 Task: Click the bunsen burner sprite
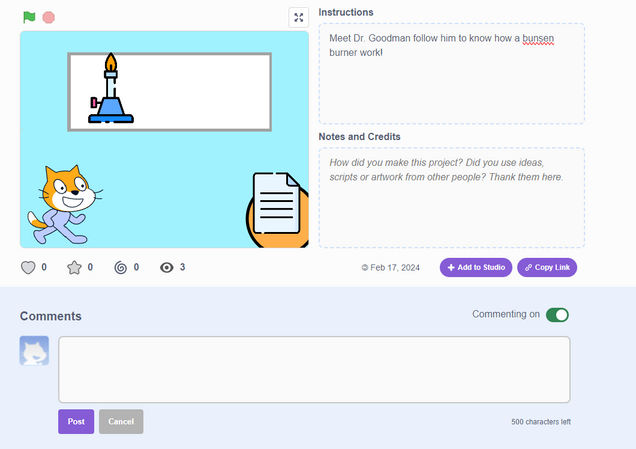click(111, 88)
